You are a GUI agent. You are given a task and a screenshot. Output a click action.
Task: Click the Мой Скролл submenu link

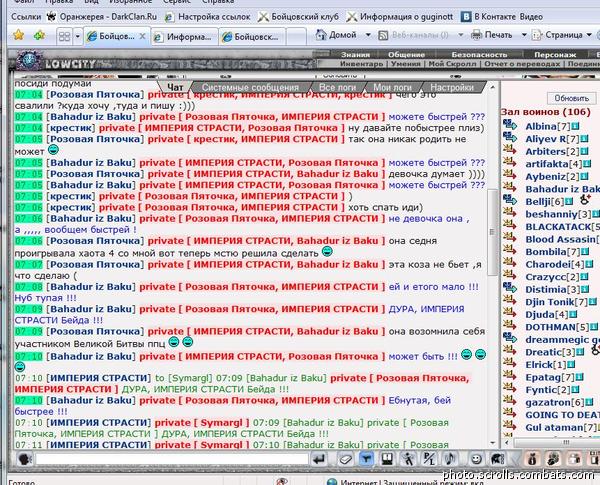point(452,64)
